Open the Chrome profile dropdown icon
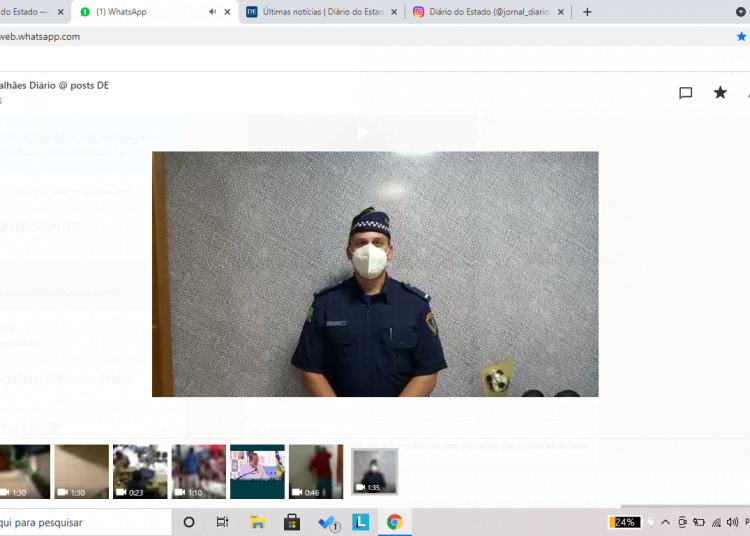This screenshot has height=536, width=750. (x=740, y=12)
